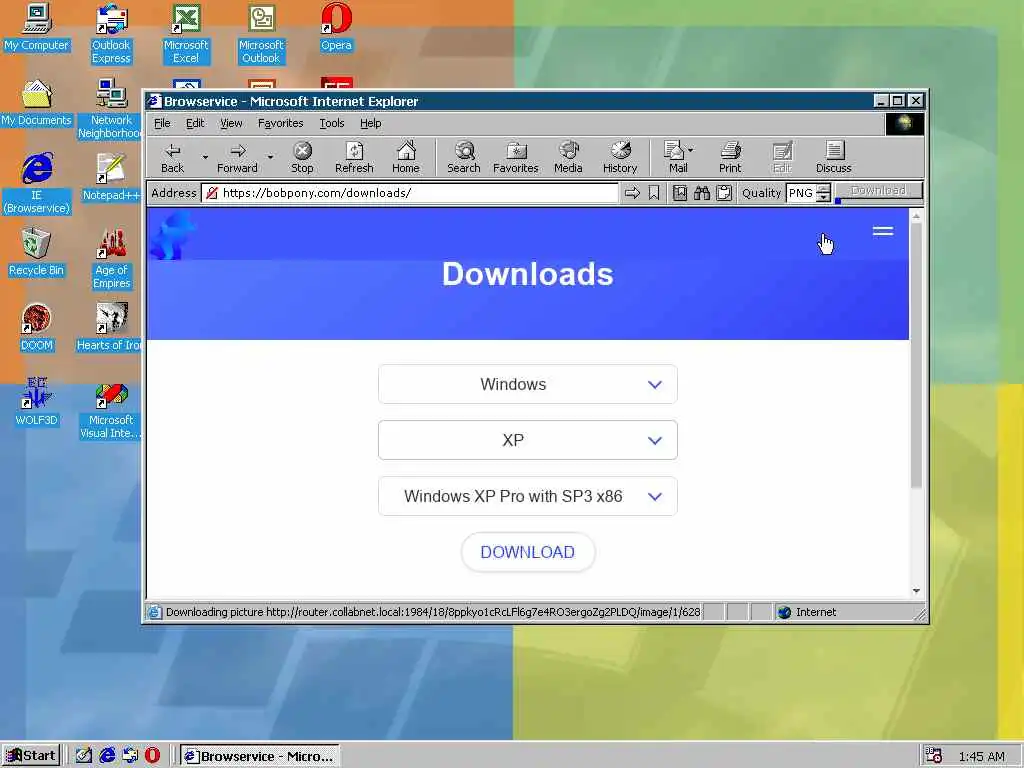This screenshot has height=768, width=1024.
Task: Select the Recycle Bin desktop icon
Action: point(37,252)
